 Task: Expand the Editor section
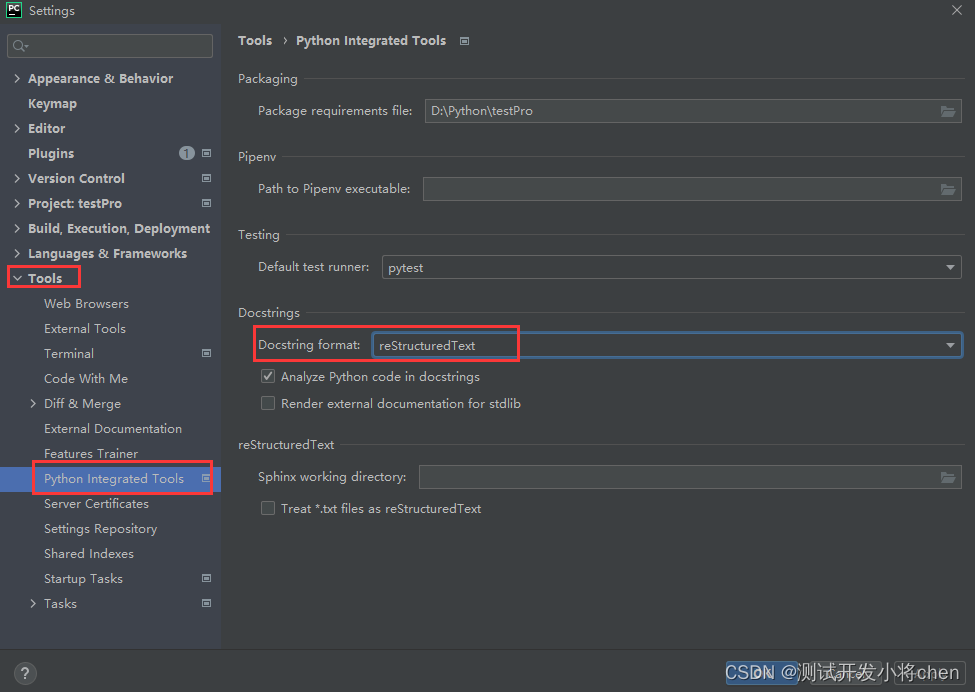(x=17, y=128)
